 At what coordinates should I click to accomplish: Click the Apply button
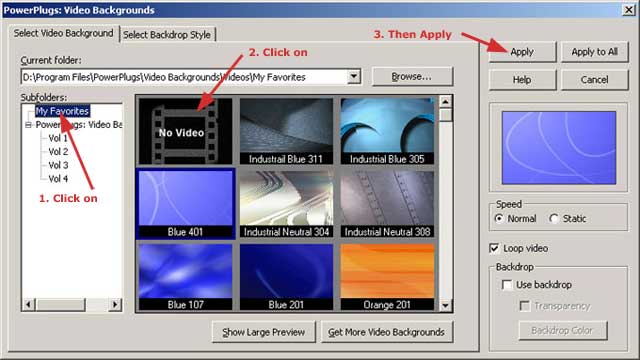tap(522, 52)
